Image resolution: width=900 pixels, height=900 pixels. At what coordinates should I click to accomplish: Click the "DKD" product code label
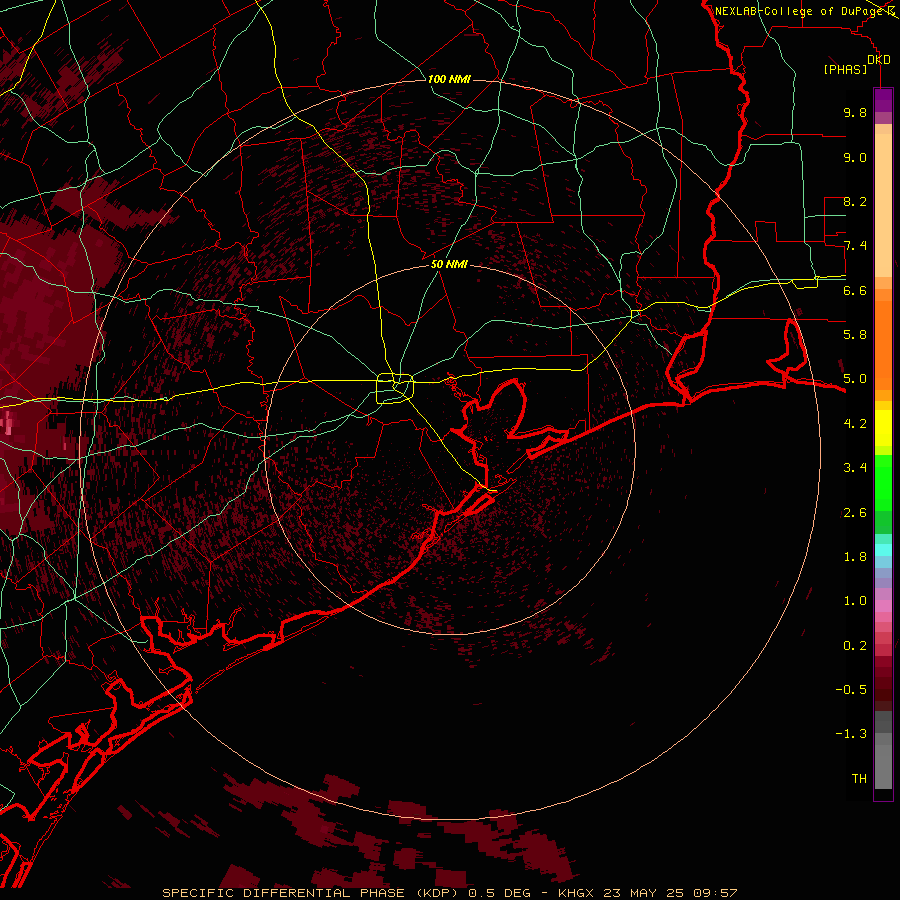click(879, 60)
